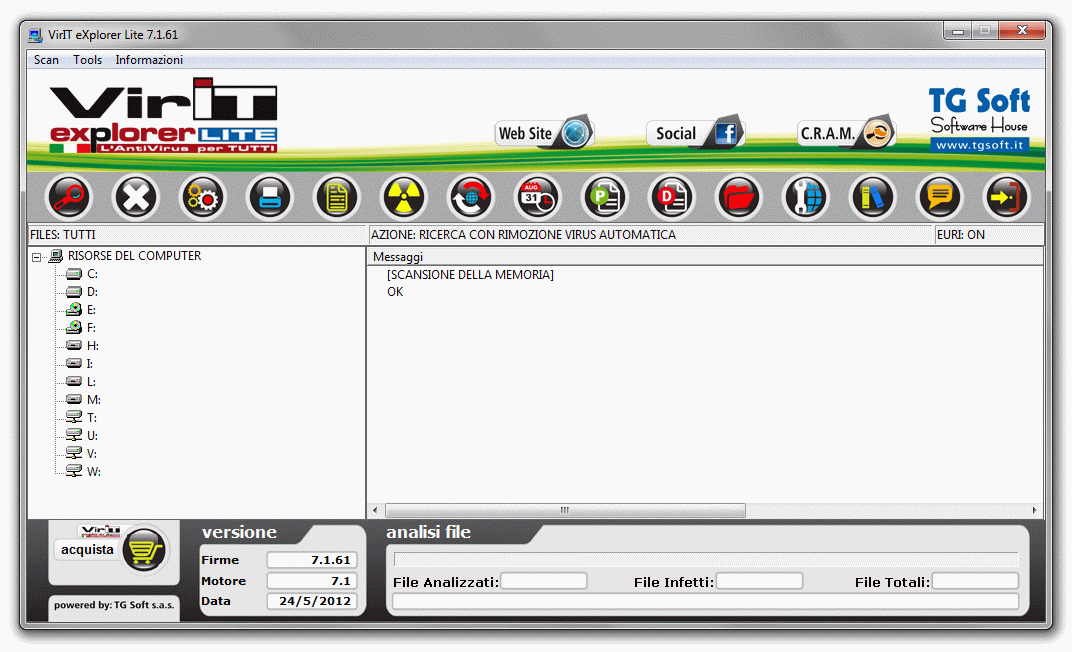Open the red folder selection icon
The image size is (1072, 652).
[x=738, y=197]
